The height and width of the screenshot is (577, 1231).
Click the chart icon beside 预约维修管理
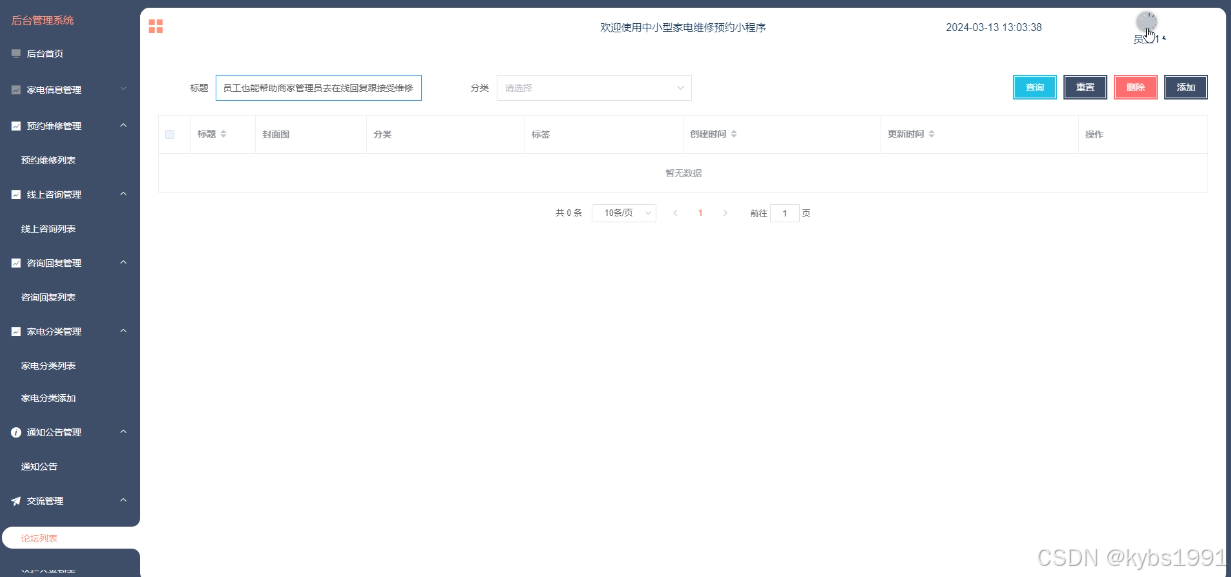(x=16, y=126)
